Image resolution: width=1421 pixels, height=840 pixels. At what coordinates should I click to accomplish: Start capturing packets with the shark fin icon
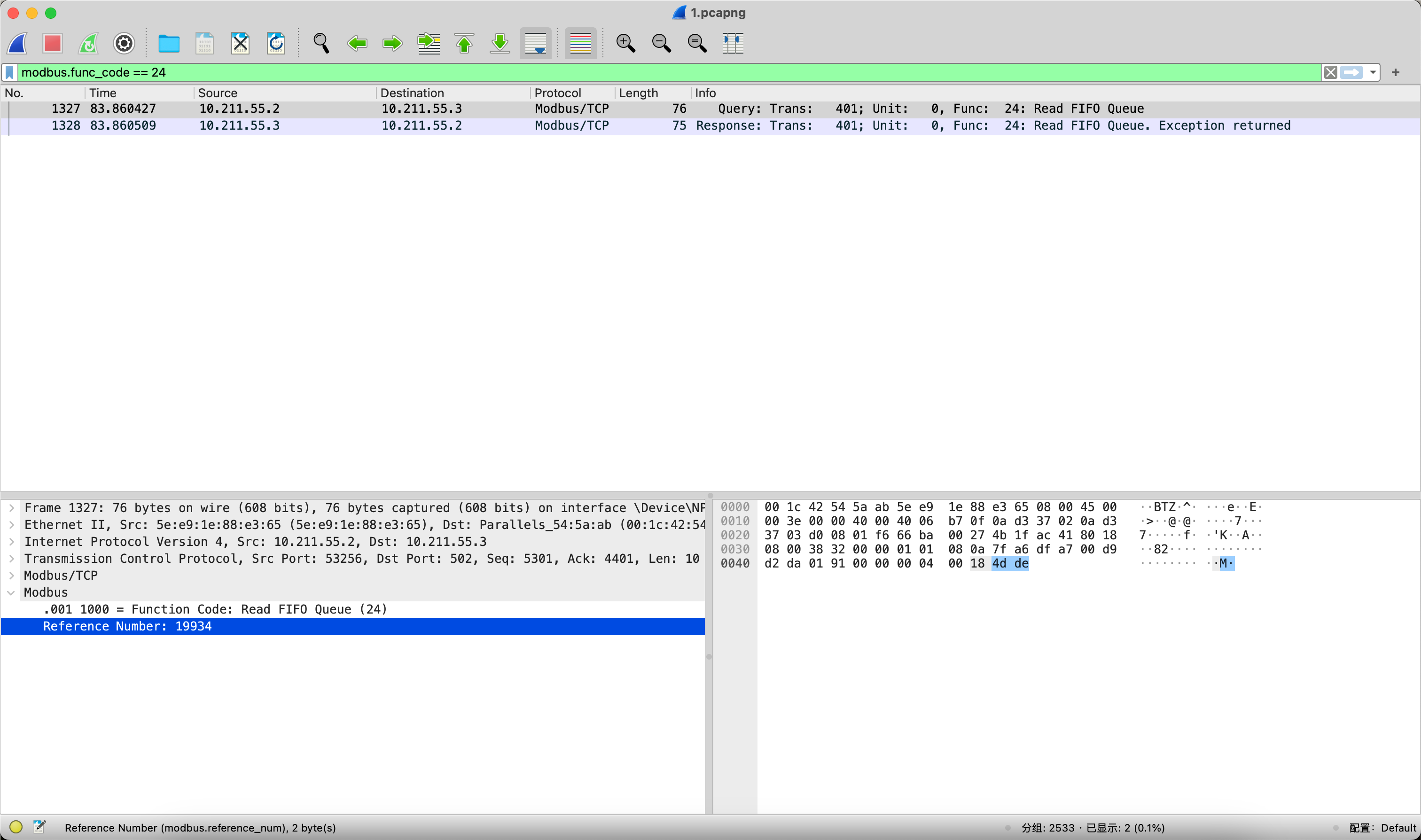coord(17,43)
